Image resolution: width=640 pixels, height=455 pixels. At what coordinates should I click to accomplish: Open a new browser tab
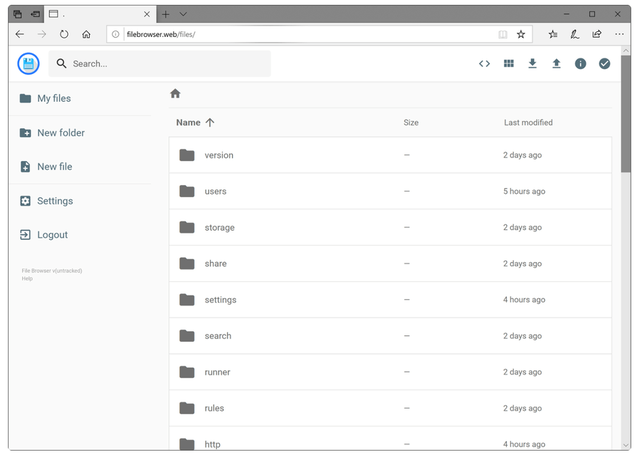(x=165, y=14)
